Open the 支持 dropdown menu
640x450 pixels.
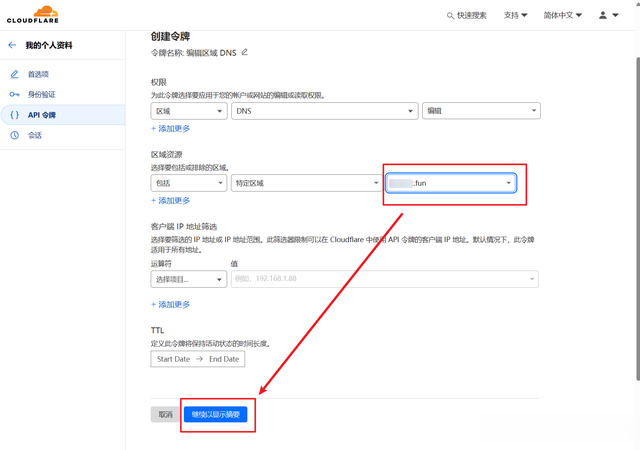(516, 15)
